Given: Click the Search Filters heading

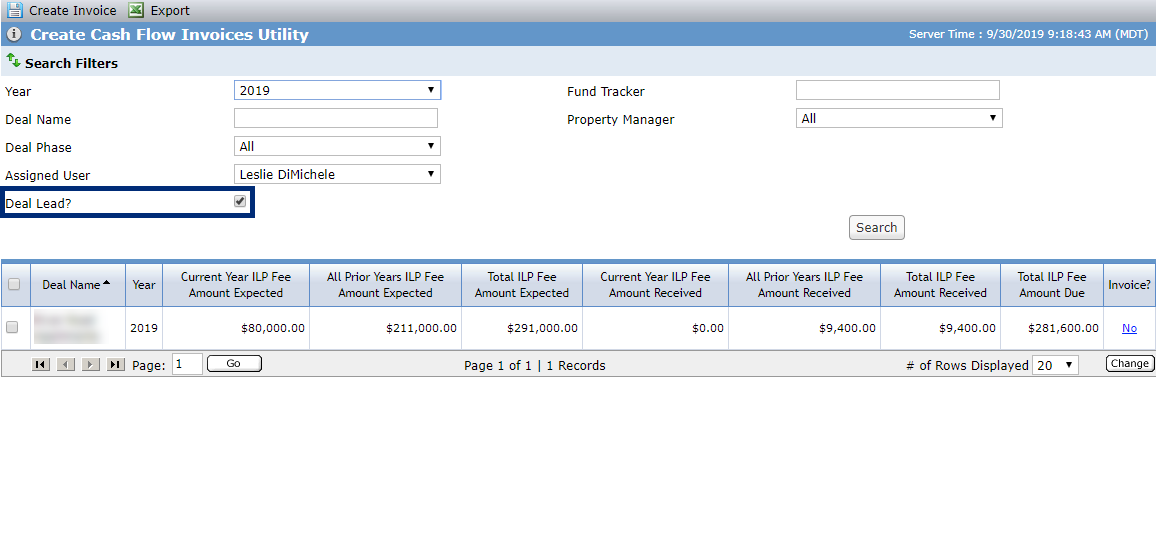Looking at the screenshot, I should pyautogui.click(x=72, y=63).
